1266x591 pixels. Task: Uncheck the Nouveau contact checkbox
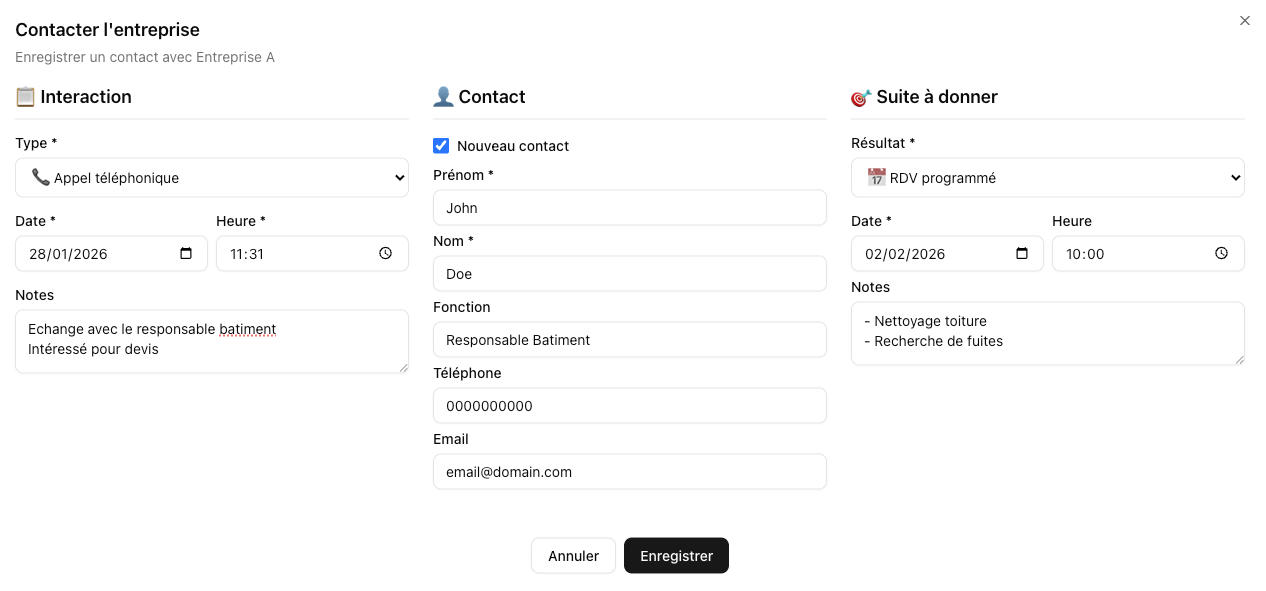(x=441, y=146)
